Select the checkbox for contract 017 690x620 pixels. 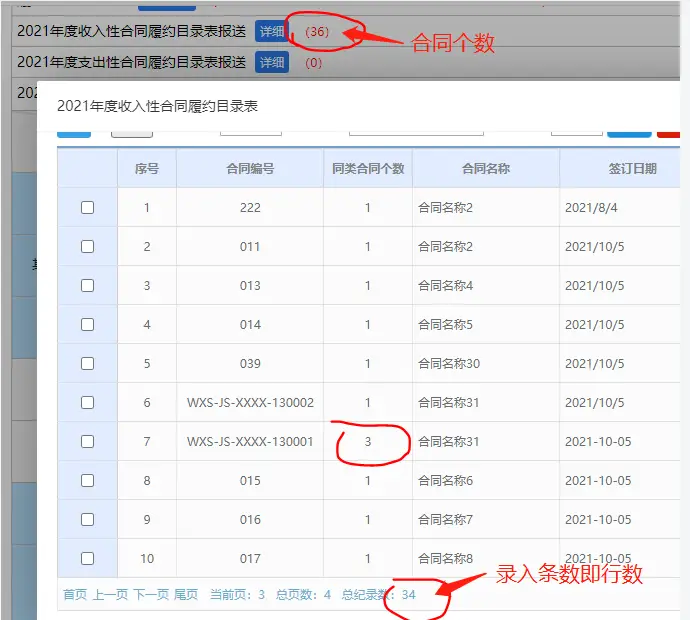pos(88,558)
